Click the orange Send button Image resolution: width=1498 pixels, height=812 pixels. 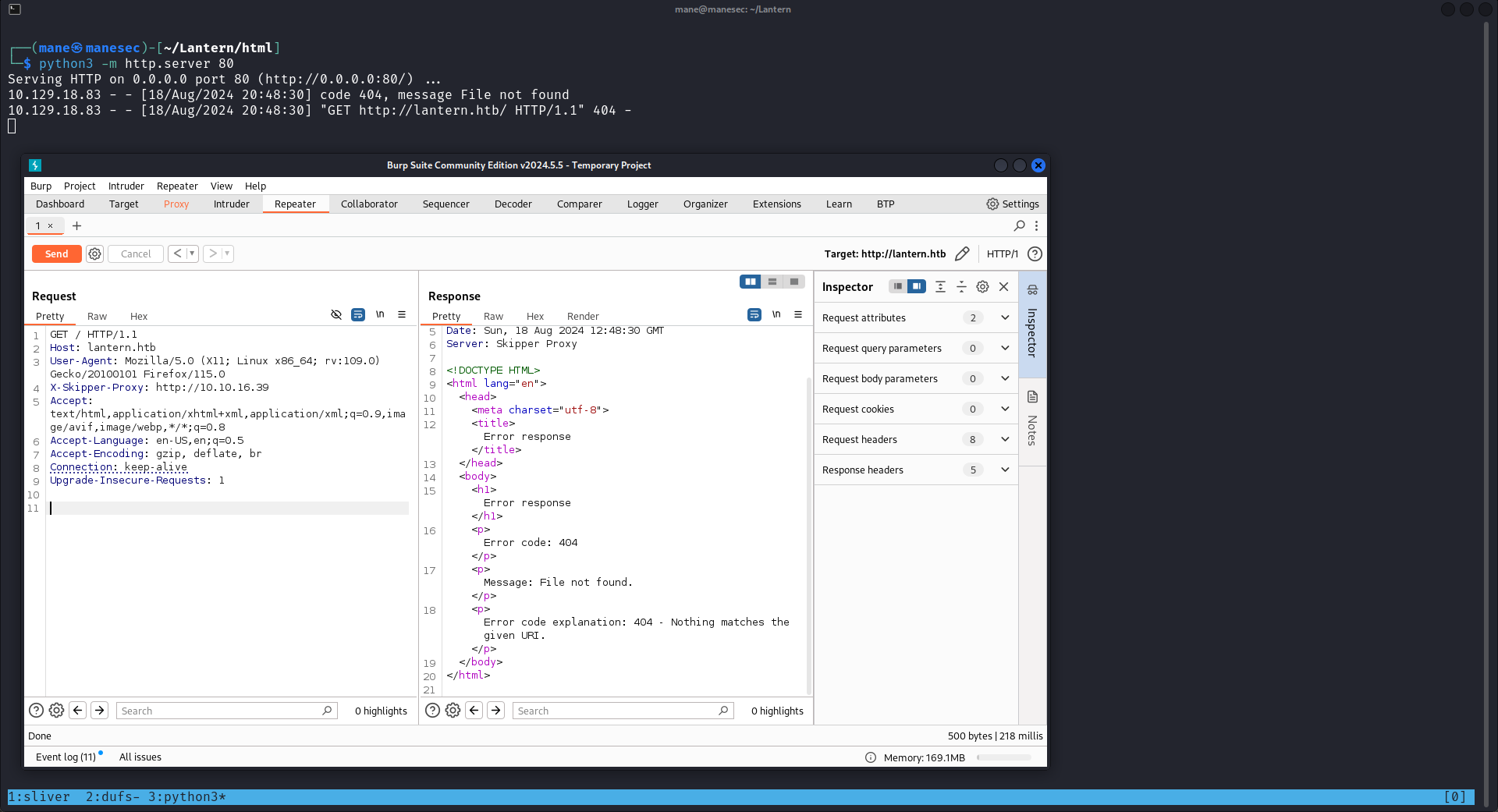[x=56, y=254]
